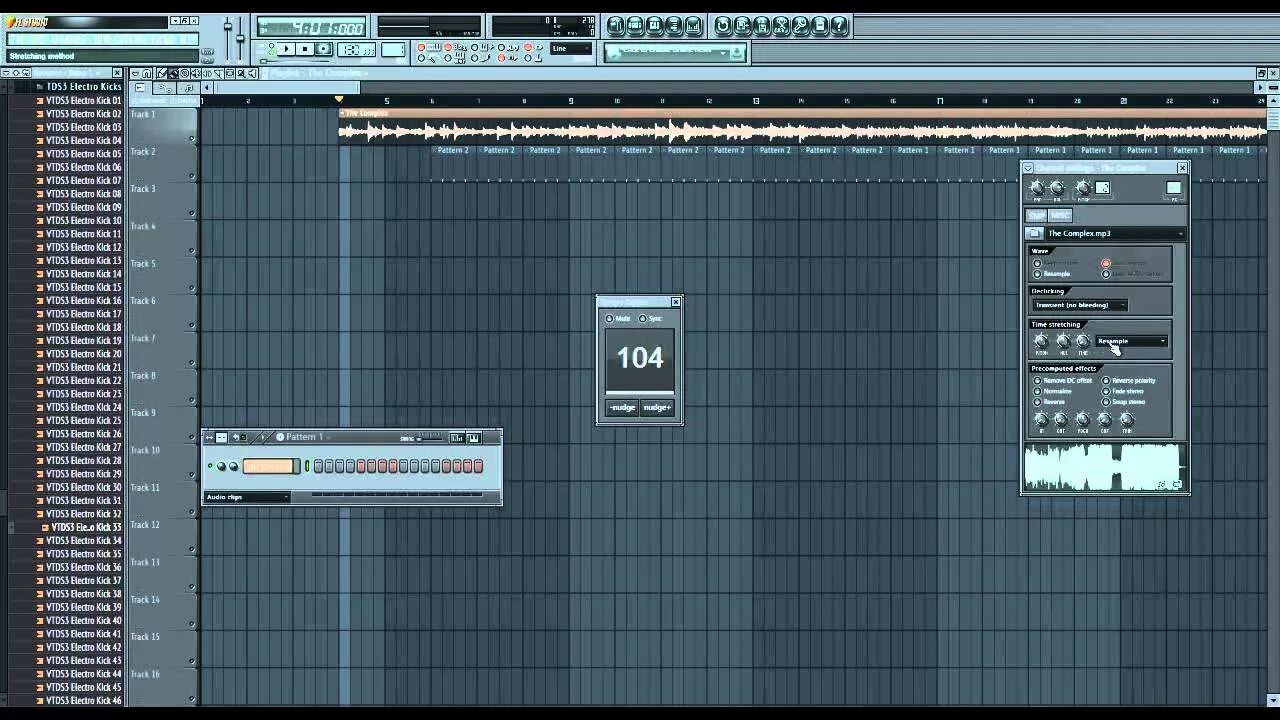Open the Audio clips channel filter dropdown
Image resolution: width=1280 pixels, height=720 pixels.
pos(247,497)
